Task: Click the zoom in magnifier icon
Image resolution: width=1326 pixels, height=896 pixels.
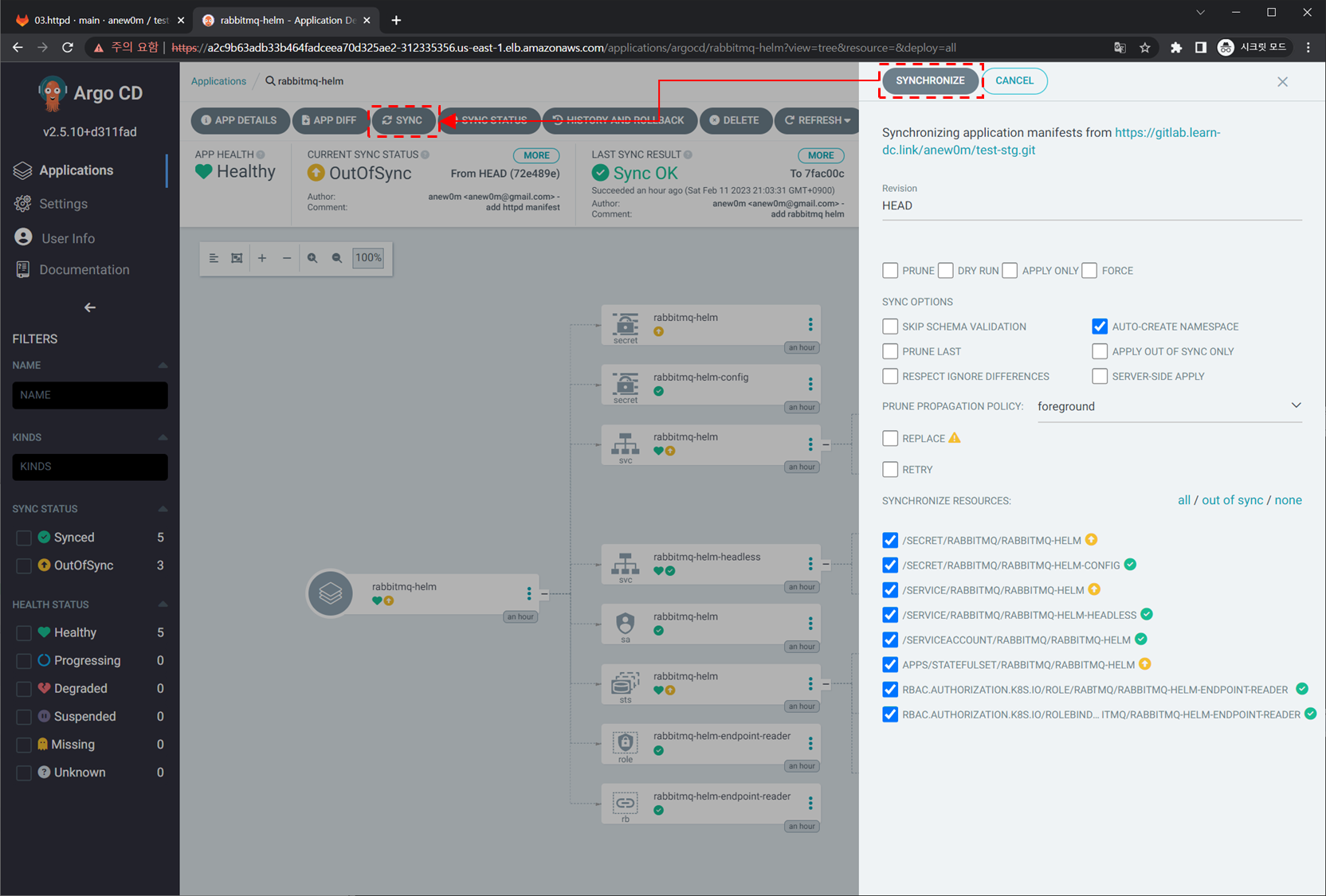Action: point(312,258)
